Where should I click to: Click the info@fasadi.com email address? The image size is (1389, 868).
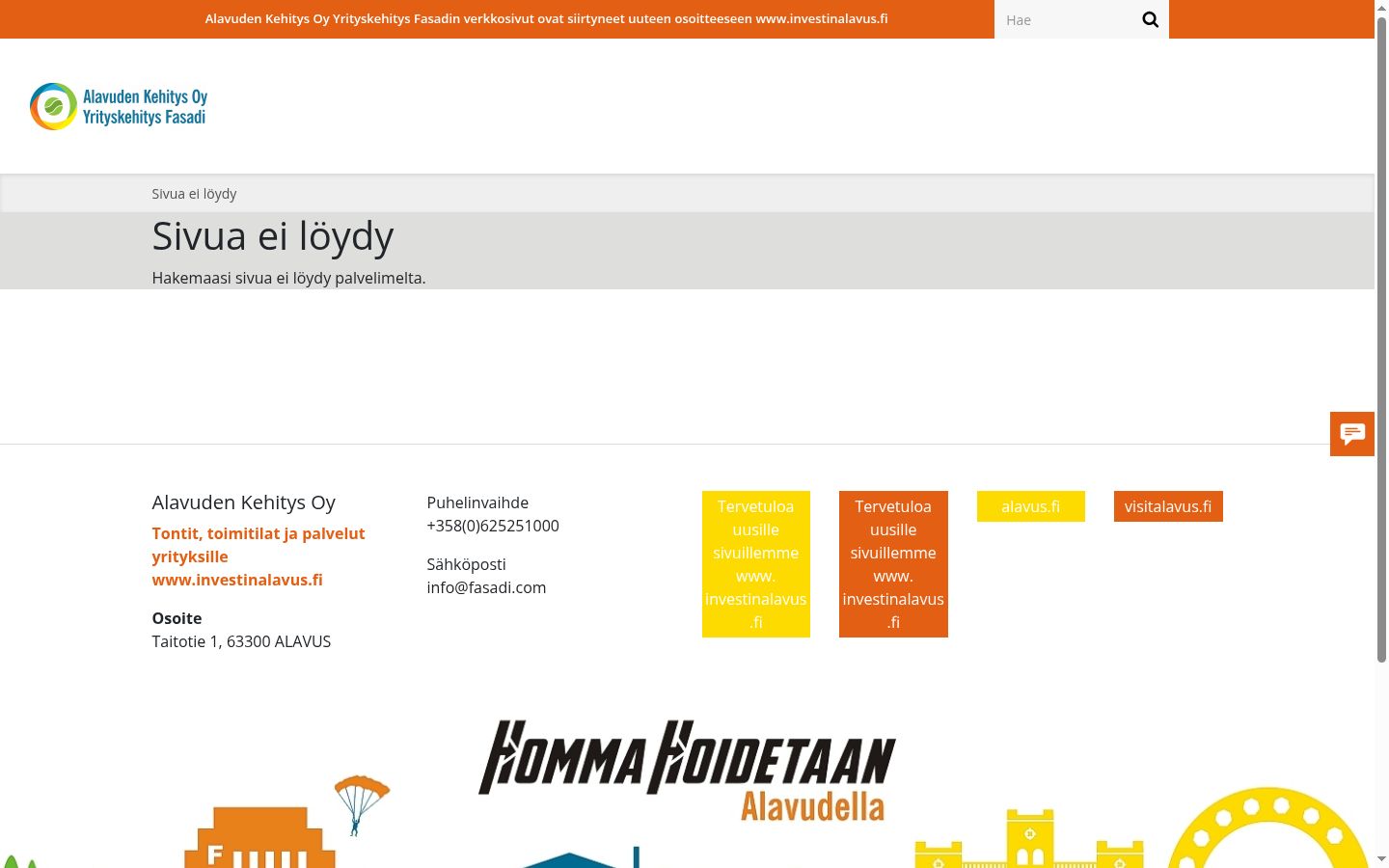point(486,587)
